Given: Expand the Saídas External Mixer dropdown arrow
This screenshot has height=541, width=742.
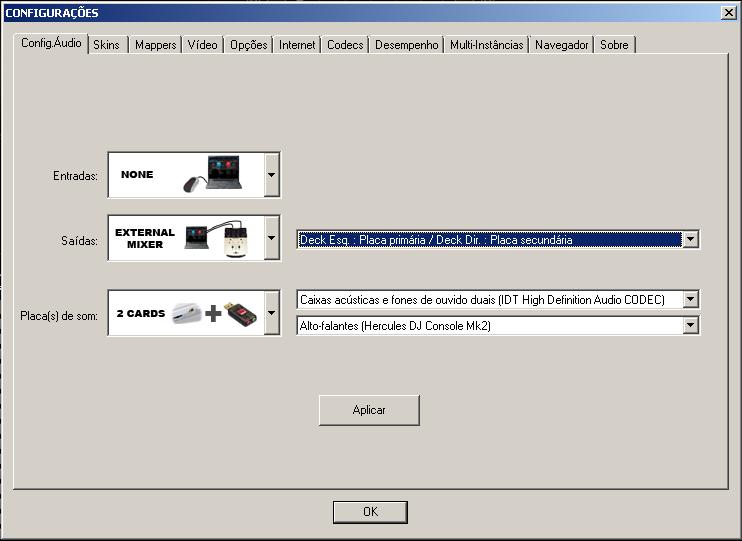Looking at the screenshot, I should click(272, 238).
